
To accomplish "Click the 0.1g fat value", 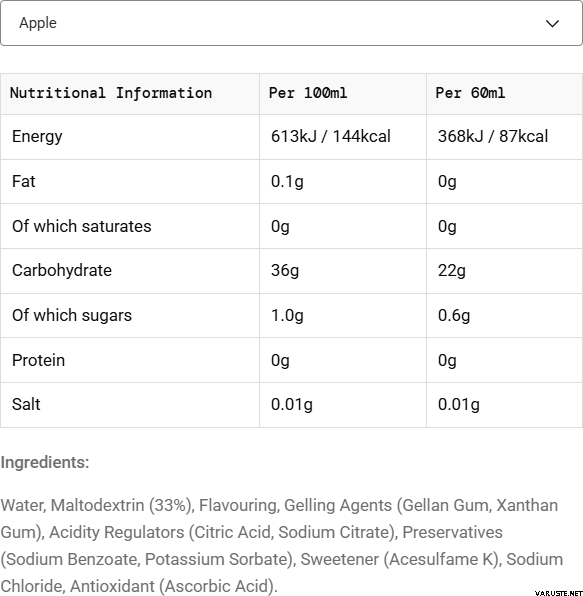I will pos(287,182).
